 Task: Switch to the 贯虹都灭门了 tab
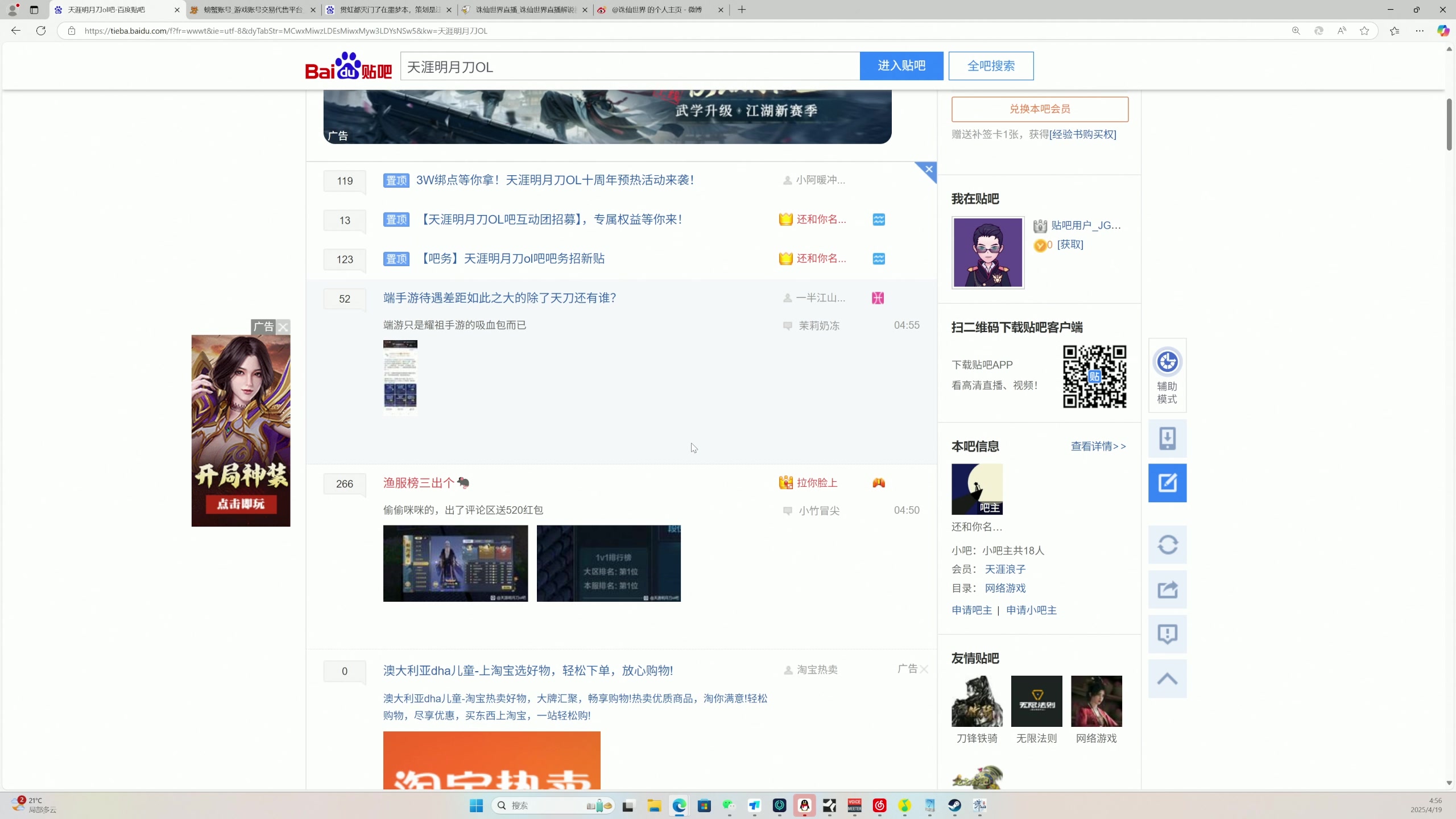389,10
